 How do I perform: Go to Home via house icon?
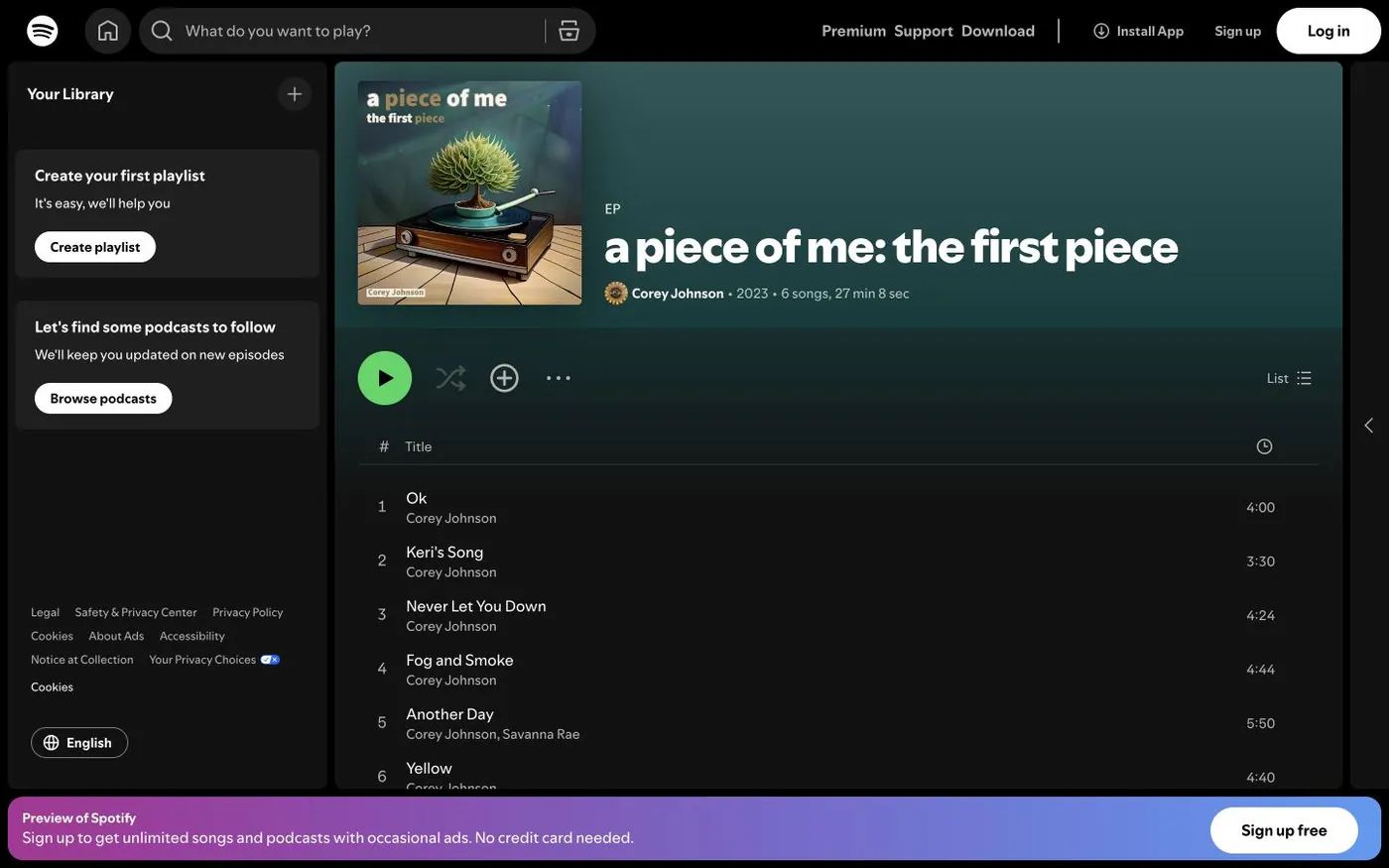(108, 31)
